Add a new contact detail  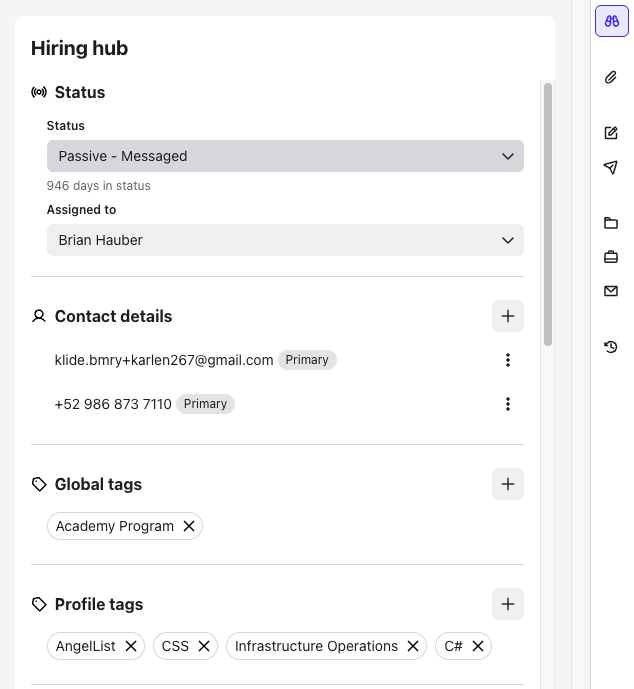(x=507, y=316)
